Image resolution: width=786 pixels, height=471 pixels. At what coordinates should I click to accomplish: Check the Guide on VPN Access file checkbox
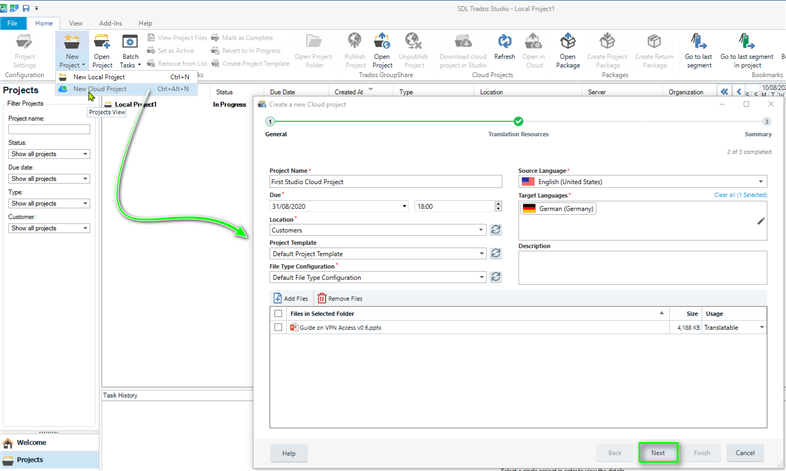(278, 327)
